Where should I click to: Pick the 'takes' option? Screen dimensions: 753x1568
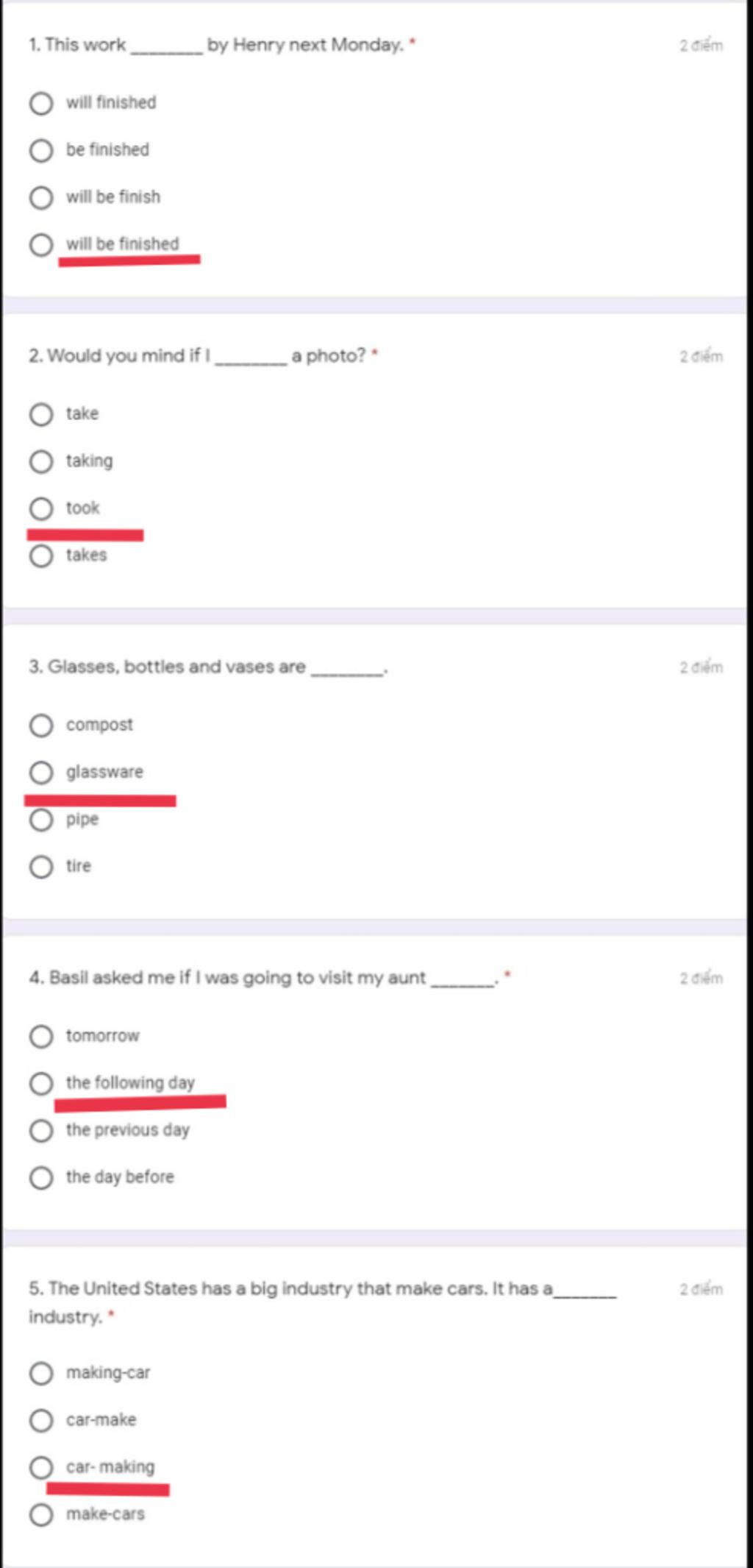tap(41, 556)
